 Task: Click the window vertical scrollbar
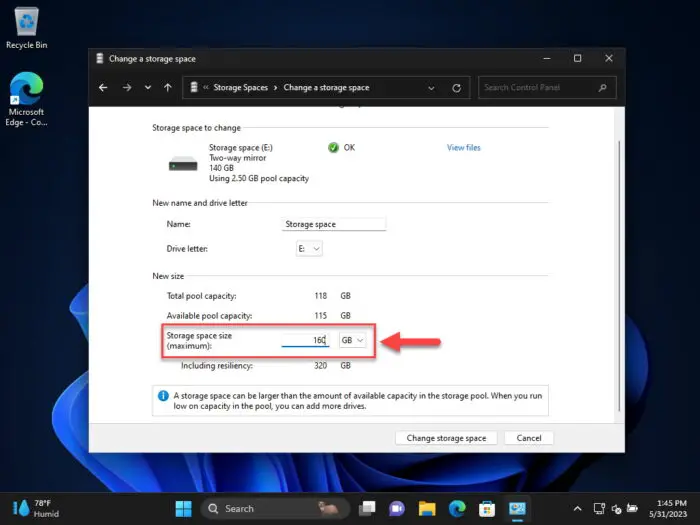[619, 277]
